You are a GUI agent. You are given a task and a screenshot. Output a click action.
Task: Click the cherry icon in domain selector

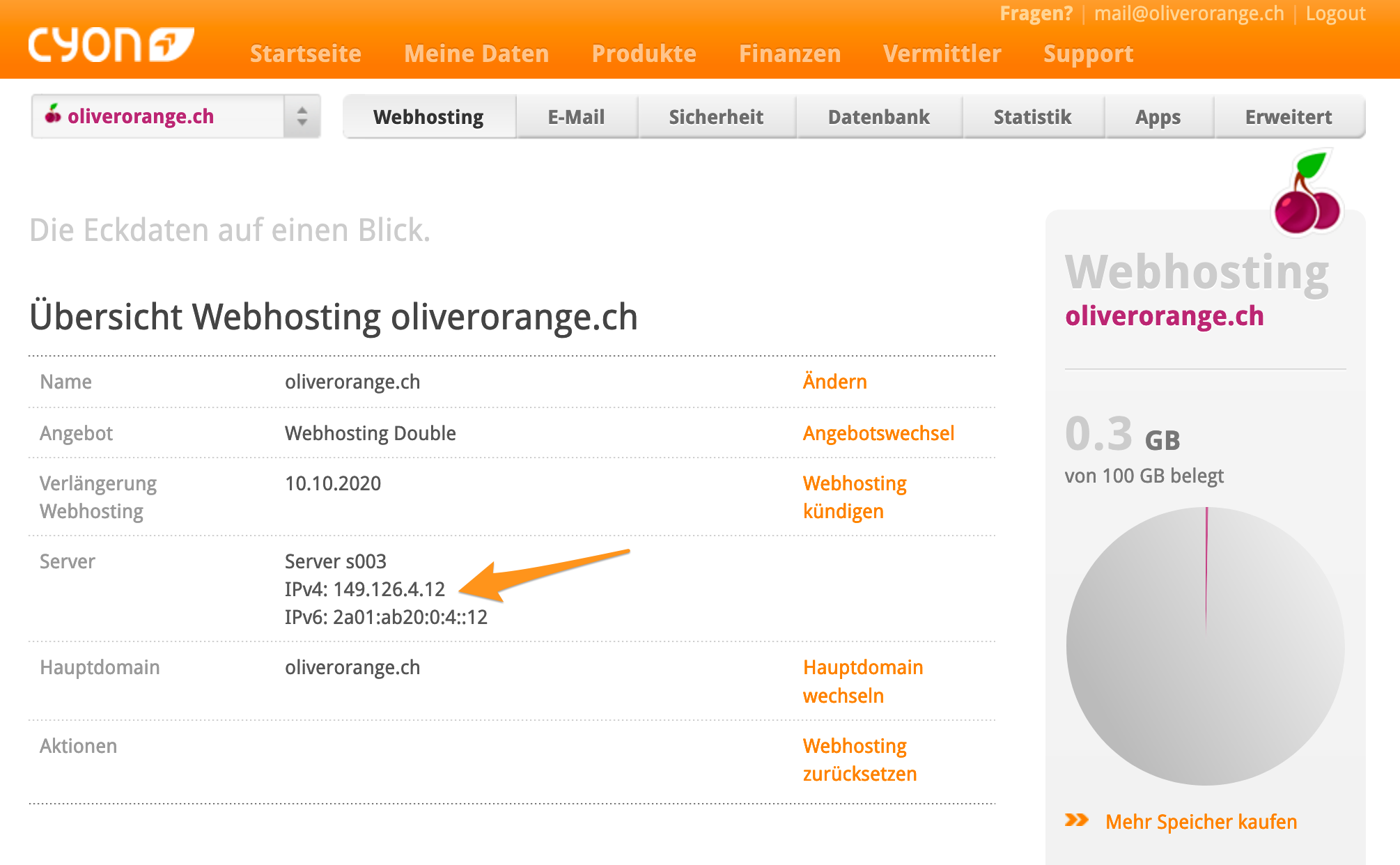click(53, 114)
